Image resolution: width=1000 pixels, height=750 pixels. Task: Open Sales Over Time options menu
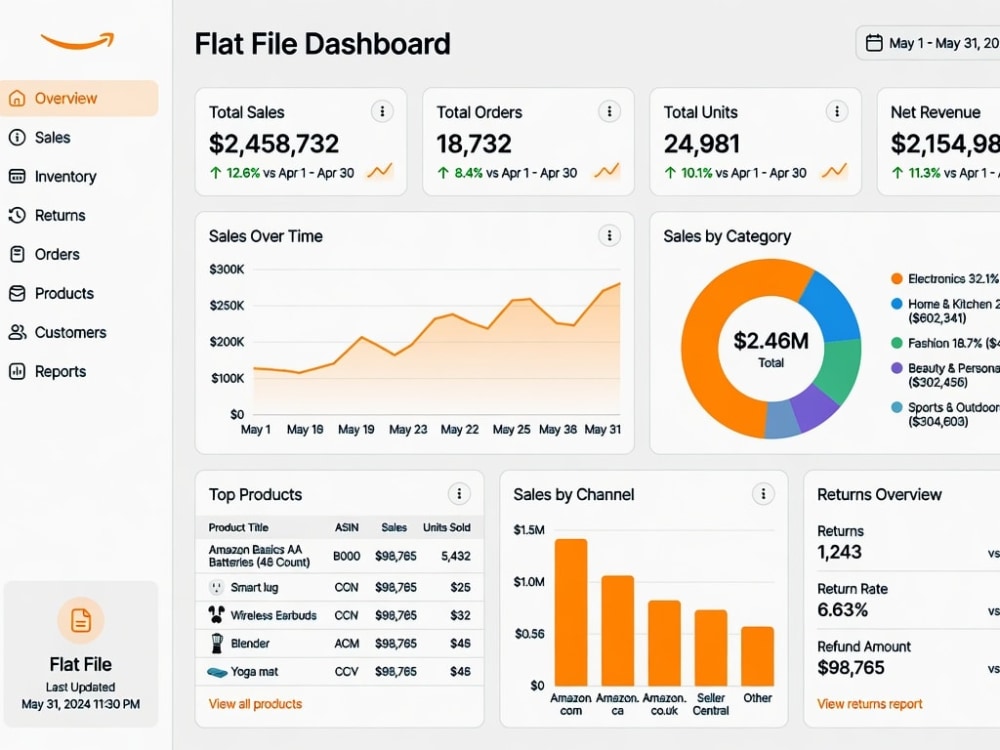[x=609, y=236]
